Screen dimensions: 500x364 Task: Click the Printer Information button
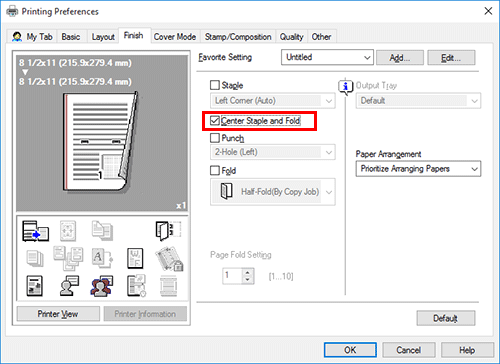(145, 314)
